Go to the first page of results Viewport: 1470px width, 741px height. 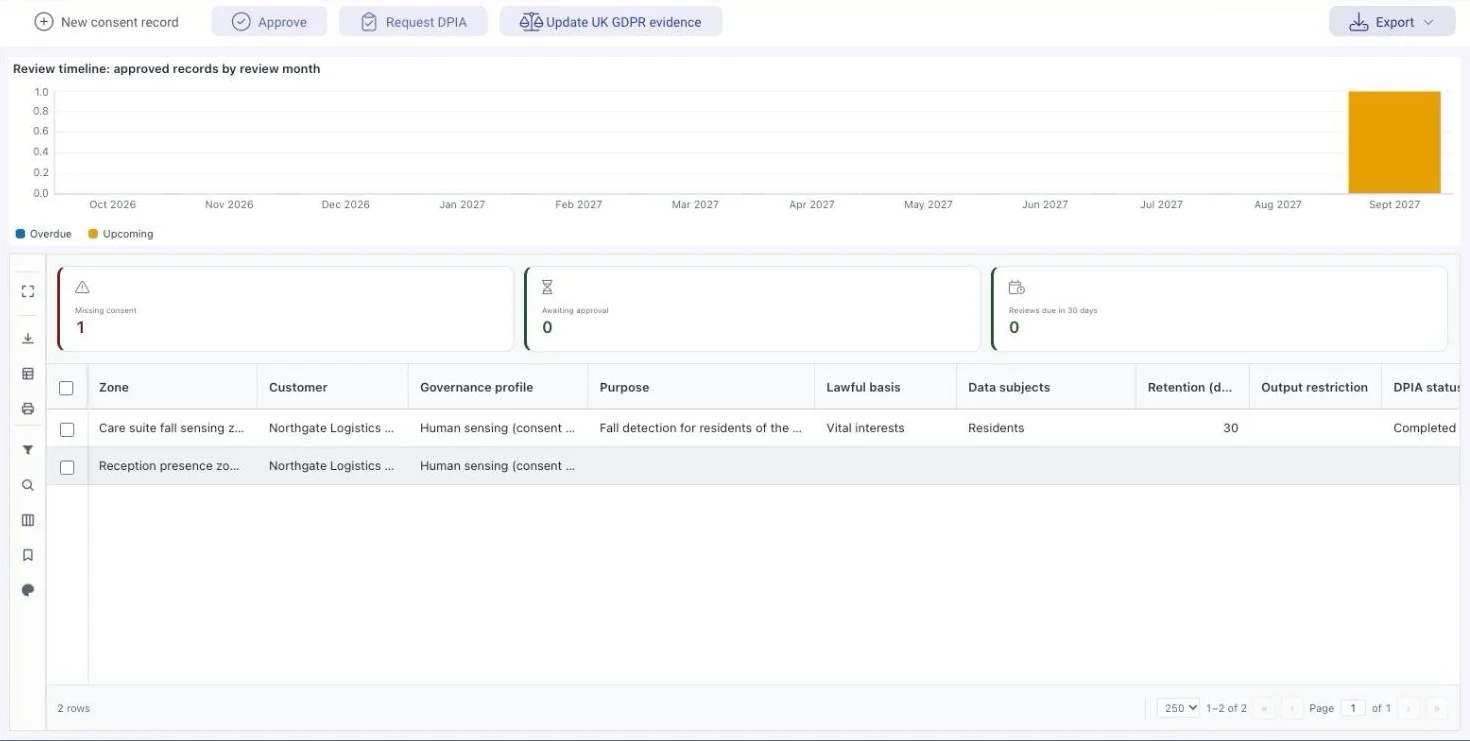1265,708
